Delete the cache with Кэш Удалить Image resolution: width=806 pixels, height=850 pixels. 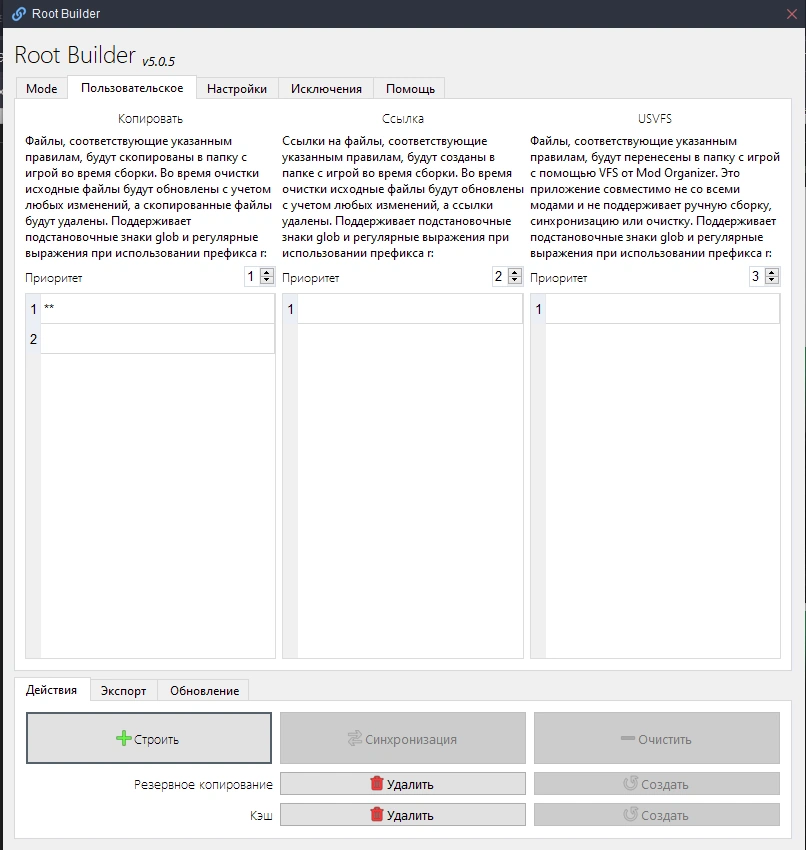403,815
